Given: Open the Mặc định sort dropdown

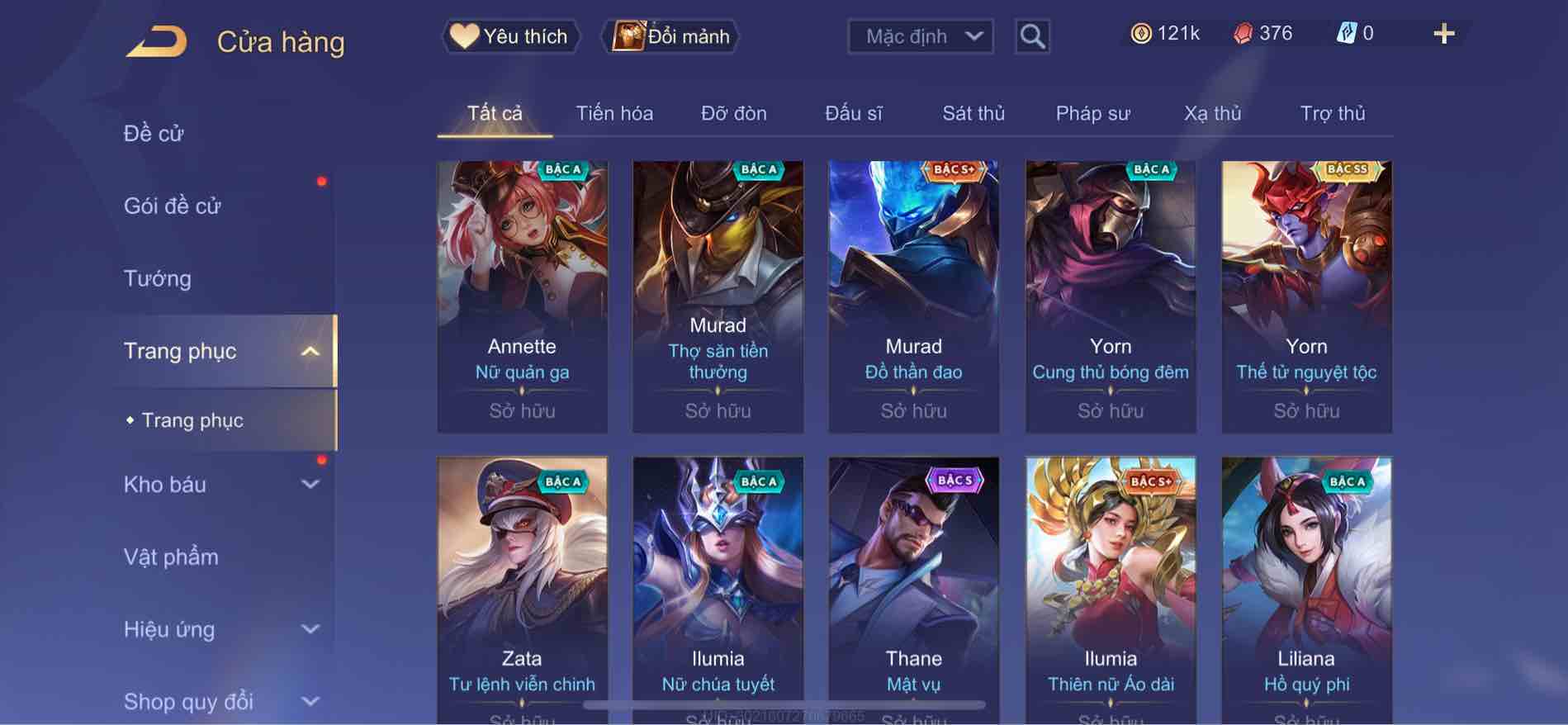Looking at the screenshot, I should [x=920, y=36].
